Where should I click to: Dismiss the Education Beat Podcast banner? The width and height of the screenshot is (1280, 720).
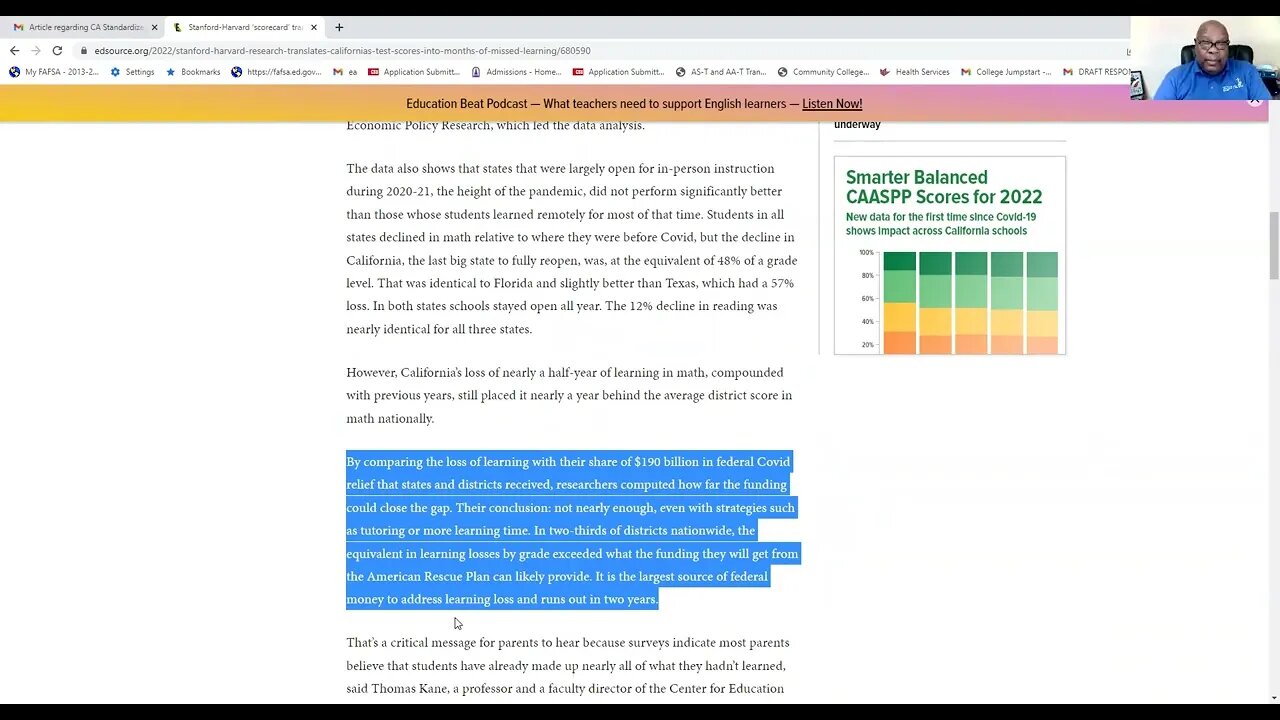1254,101
